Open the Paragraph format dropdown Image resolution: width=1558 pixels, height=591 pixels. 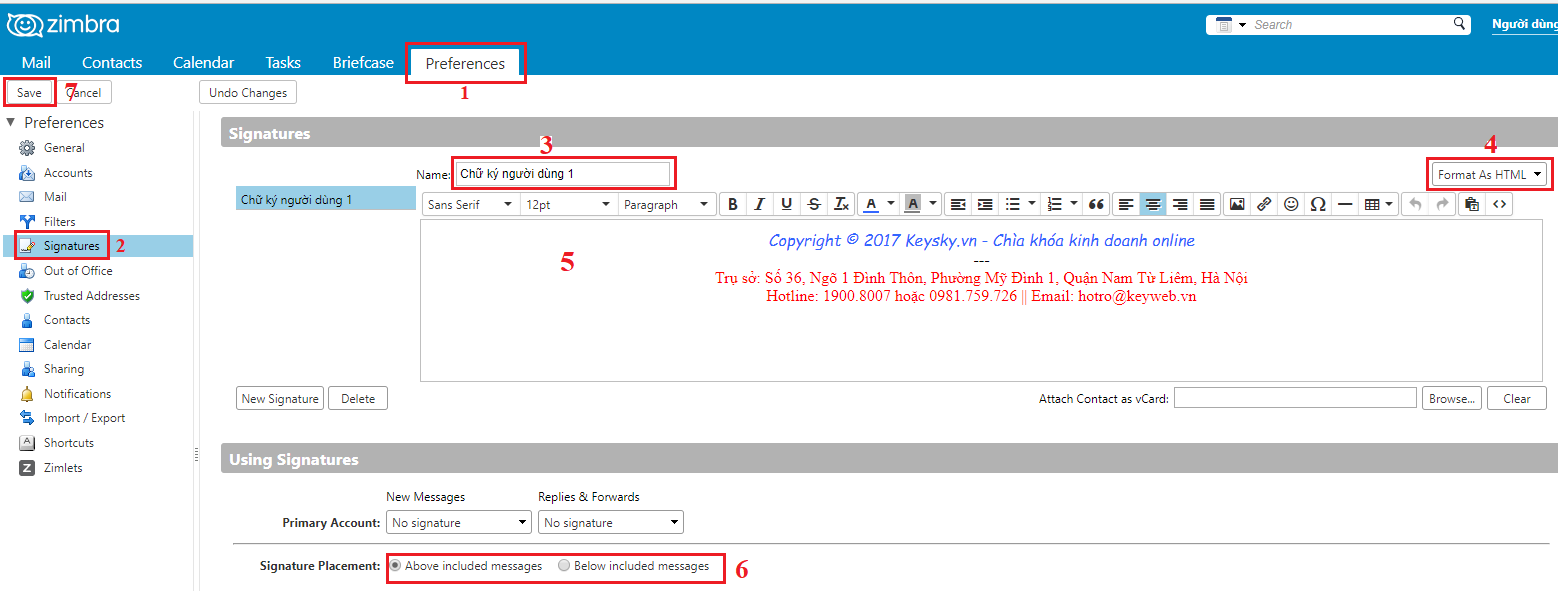[666, 204]
